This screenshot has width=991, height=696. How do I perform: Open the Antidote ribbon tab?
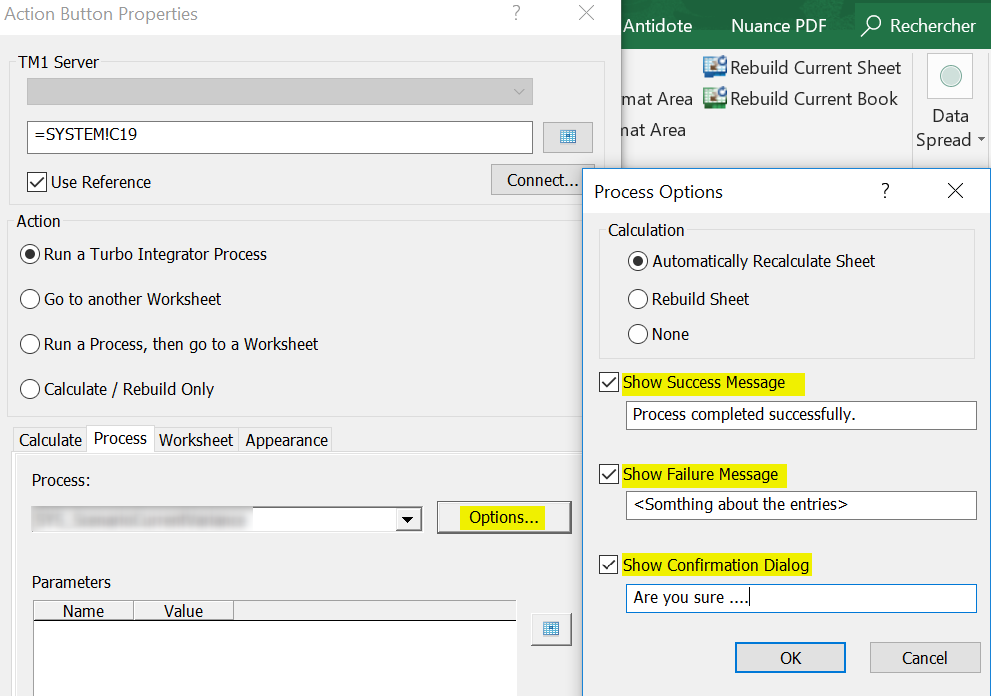657,26
